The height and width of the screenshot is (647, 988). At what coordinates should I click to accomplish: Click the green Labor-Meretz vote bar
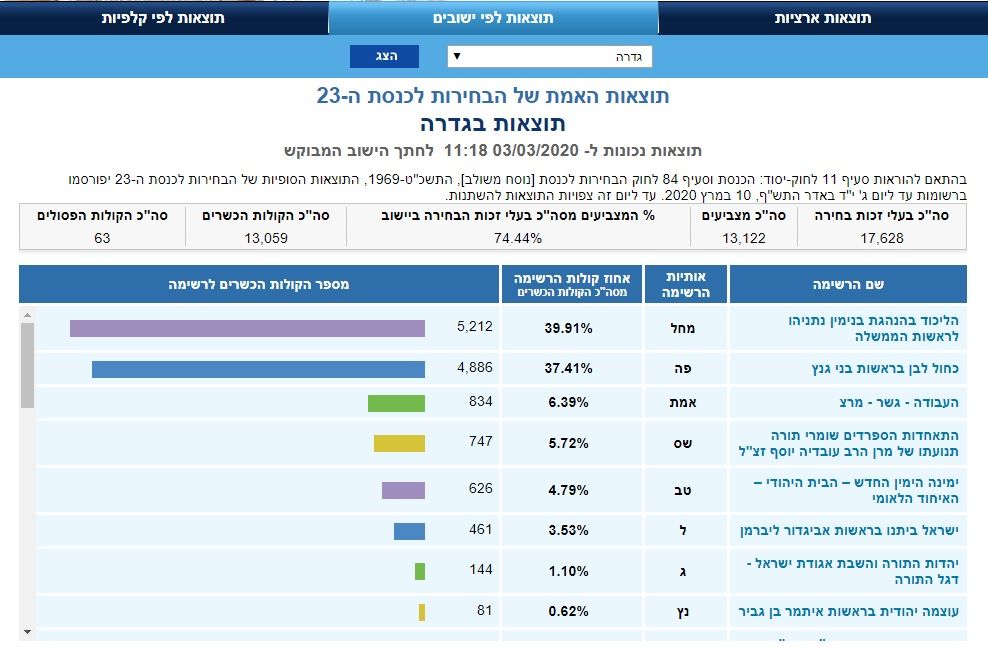[x=396, y=403]
